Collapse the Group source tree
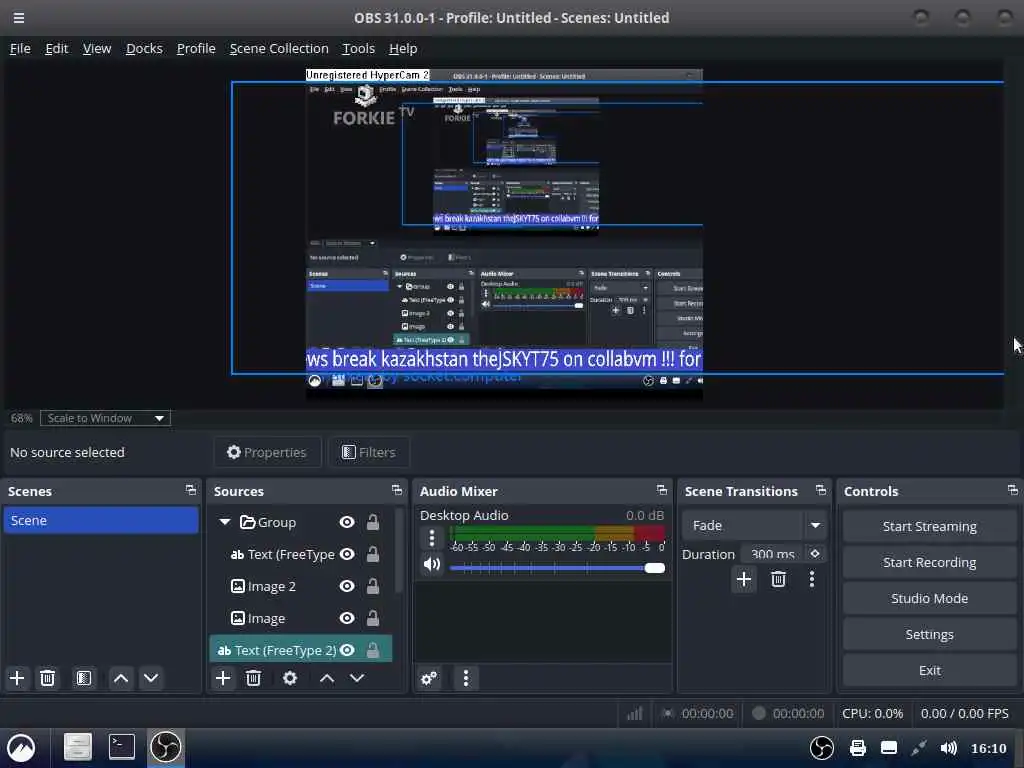Screen dimensions: 1024x768 [x=225, y=522]
